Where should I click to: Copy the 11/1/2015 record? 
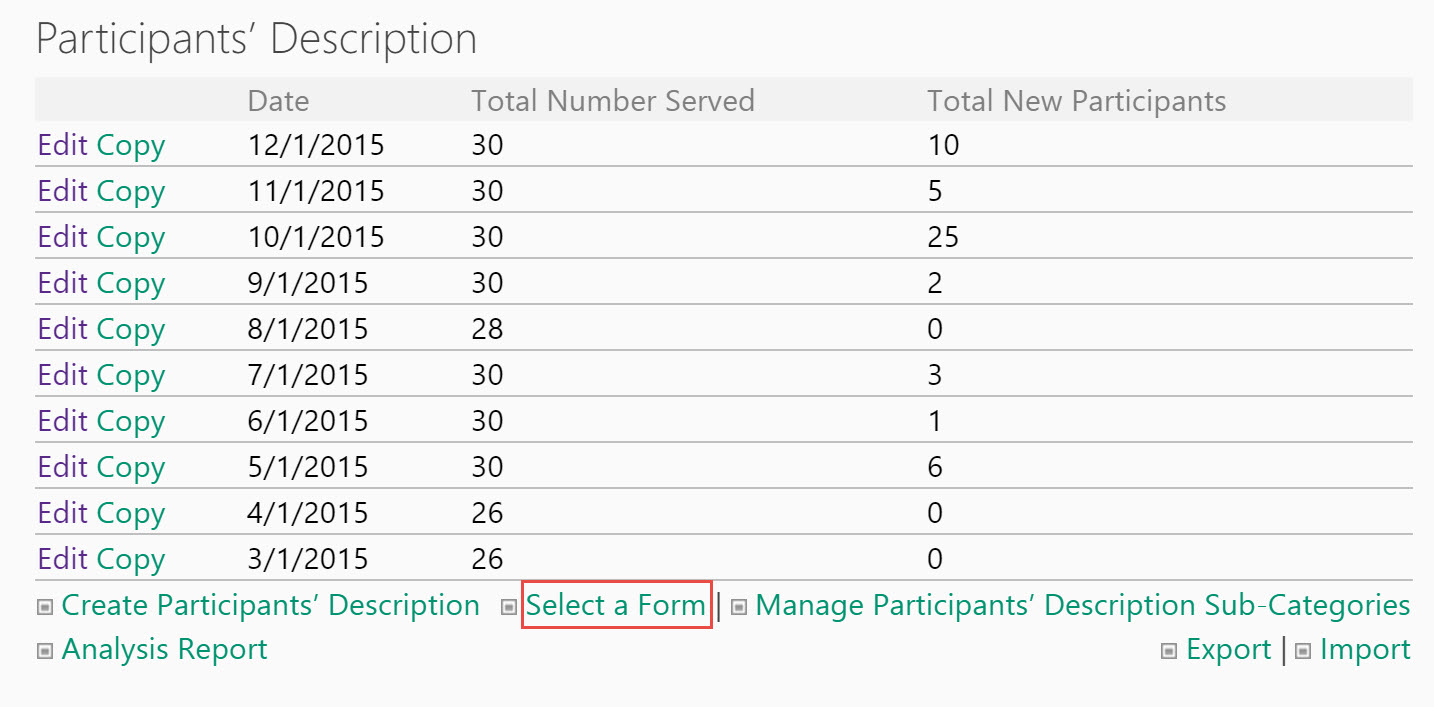tap(130, 191)
